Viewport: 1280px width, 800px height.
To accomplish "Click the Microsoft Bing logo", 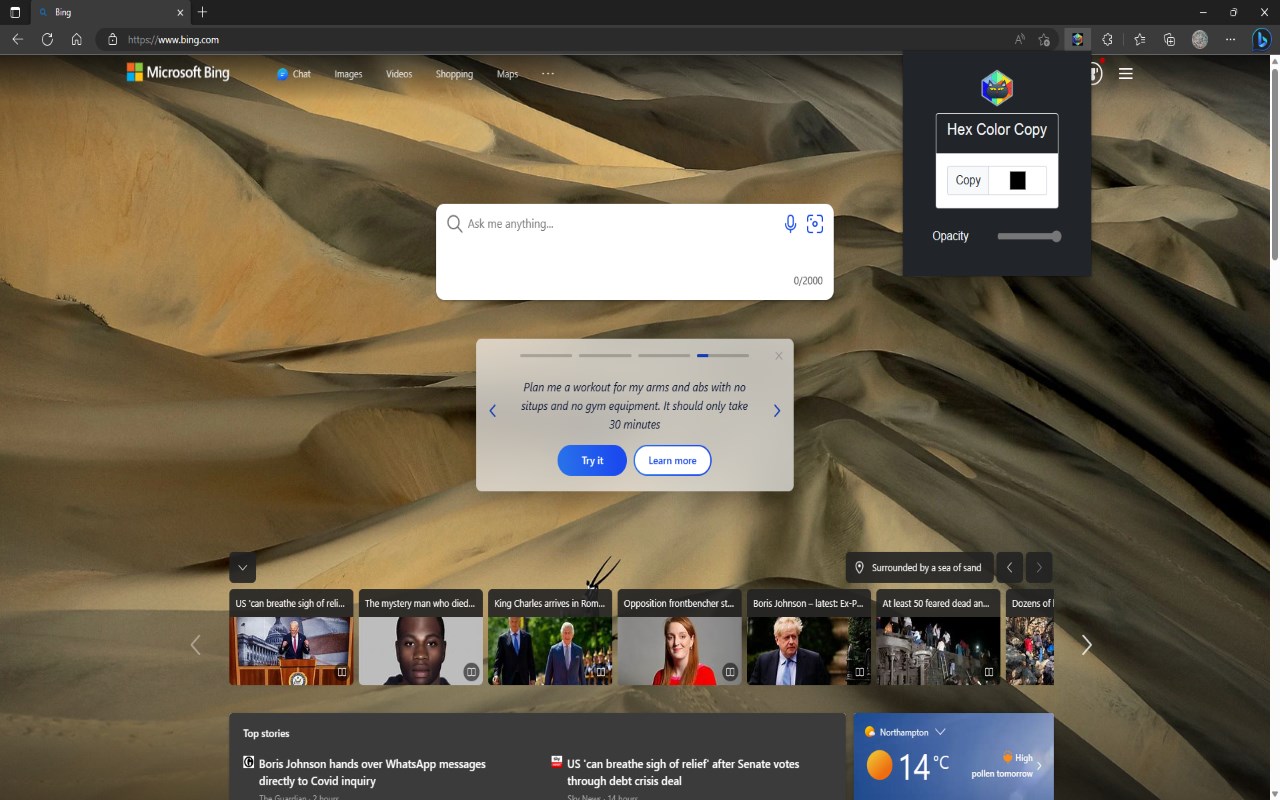I will [x=178, y=72].
